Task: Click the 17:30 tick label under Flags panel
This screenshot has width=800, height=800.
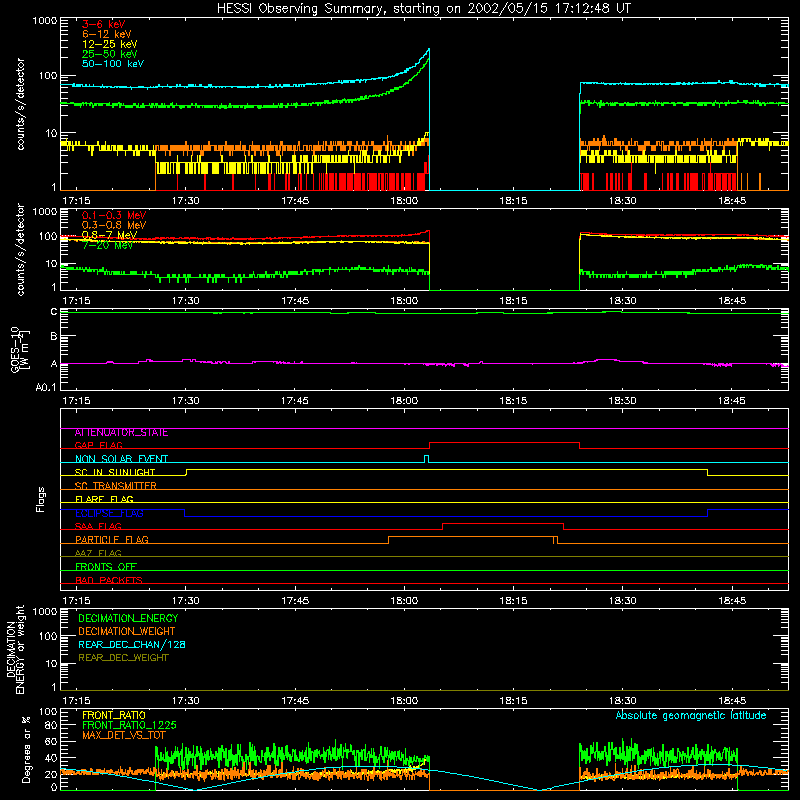Action: click(x=186, y=601)
